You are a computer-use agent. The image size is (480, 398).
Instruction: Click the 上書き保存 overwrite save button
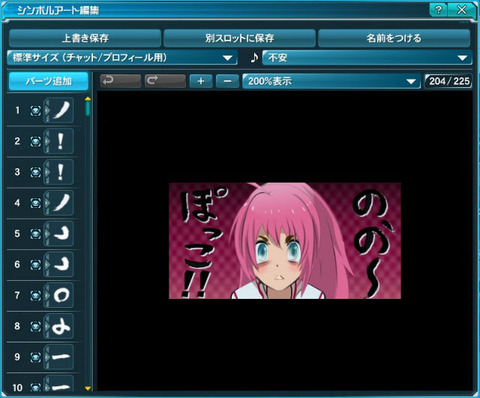pos(85,38)
